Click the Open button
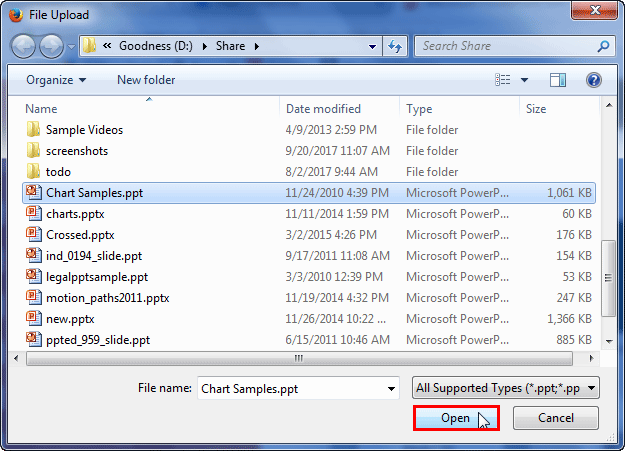Image resolution: width=625 pixels, height=451 pixels. [x=456, y=418]
